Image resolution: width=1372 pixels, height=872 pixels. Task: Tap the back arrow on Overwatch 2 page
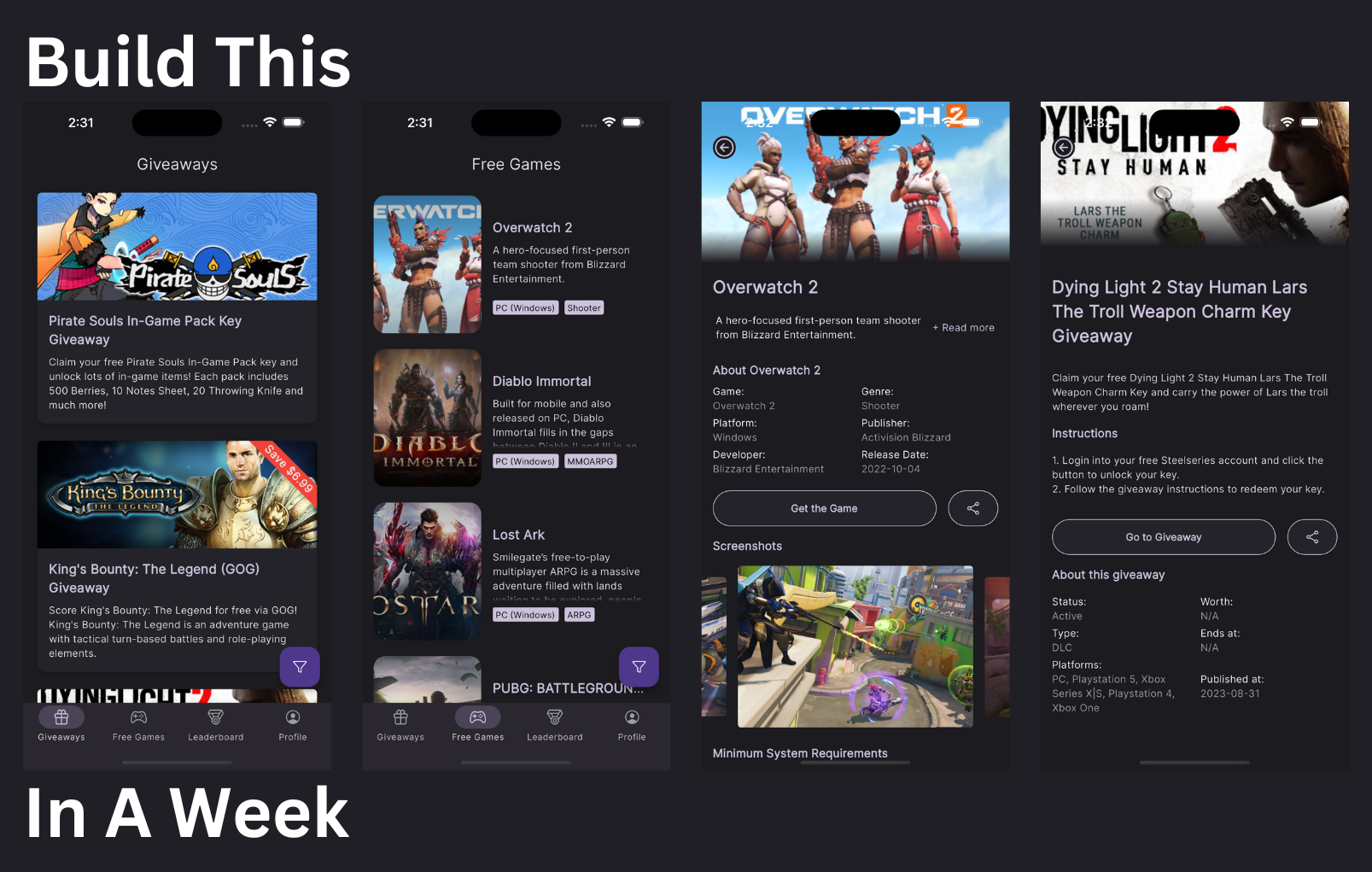[724, 148]
